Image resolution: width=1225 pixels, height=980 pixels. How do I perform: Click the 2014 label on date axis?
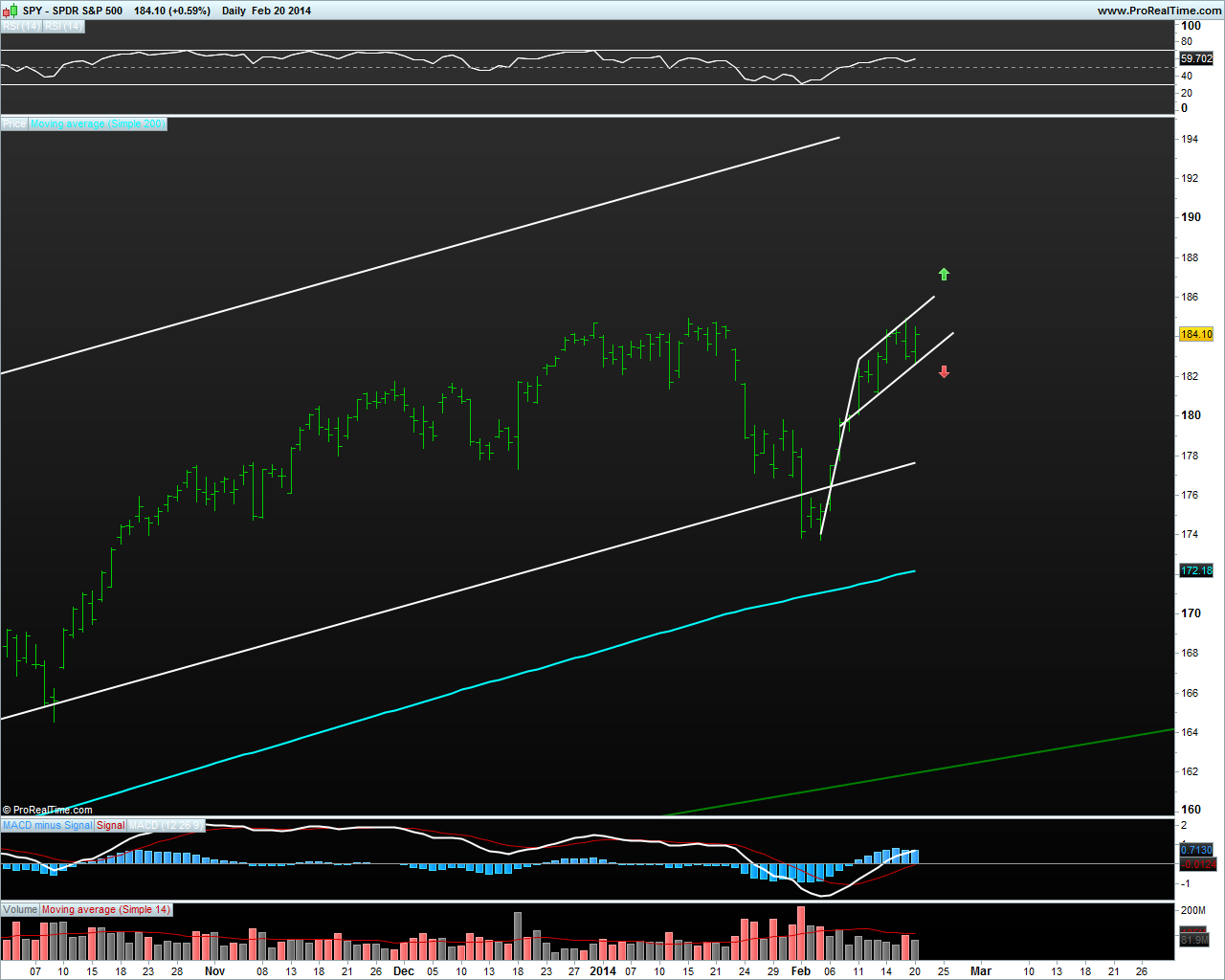click(603, 970)
